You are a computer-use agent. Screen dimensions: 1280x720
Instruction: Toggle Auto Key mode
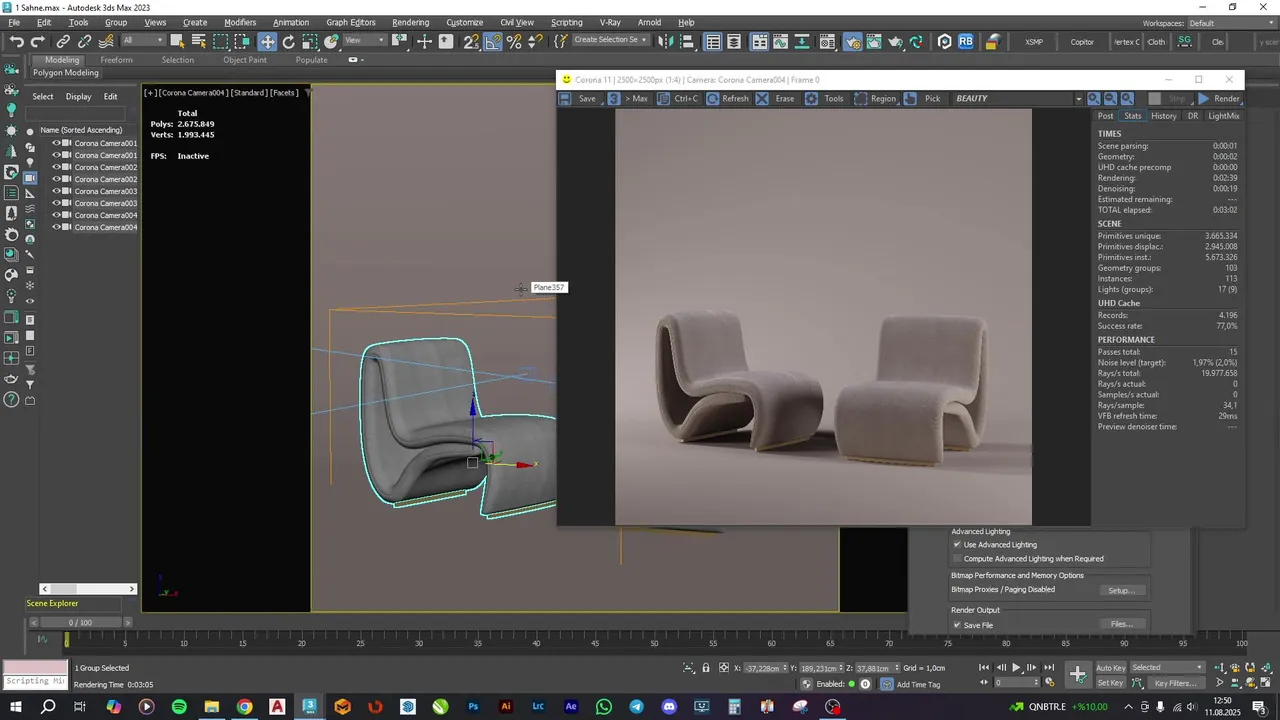pyautogui.click(x=1110, y=668)
